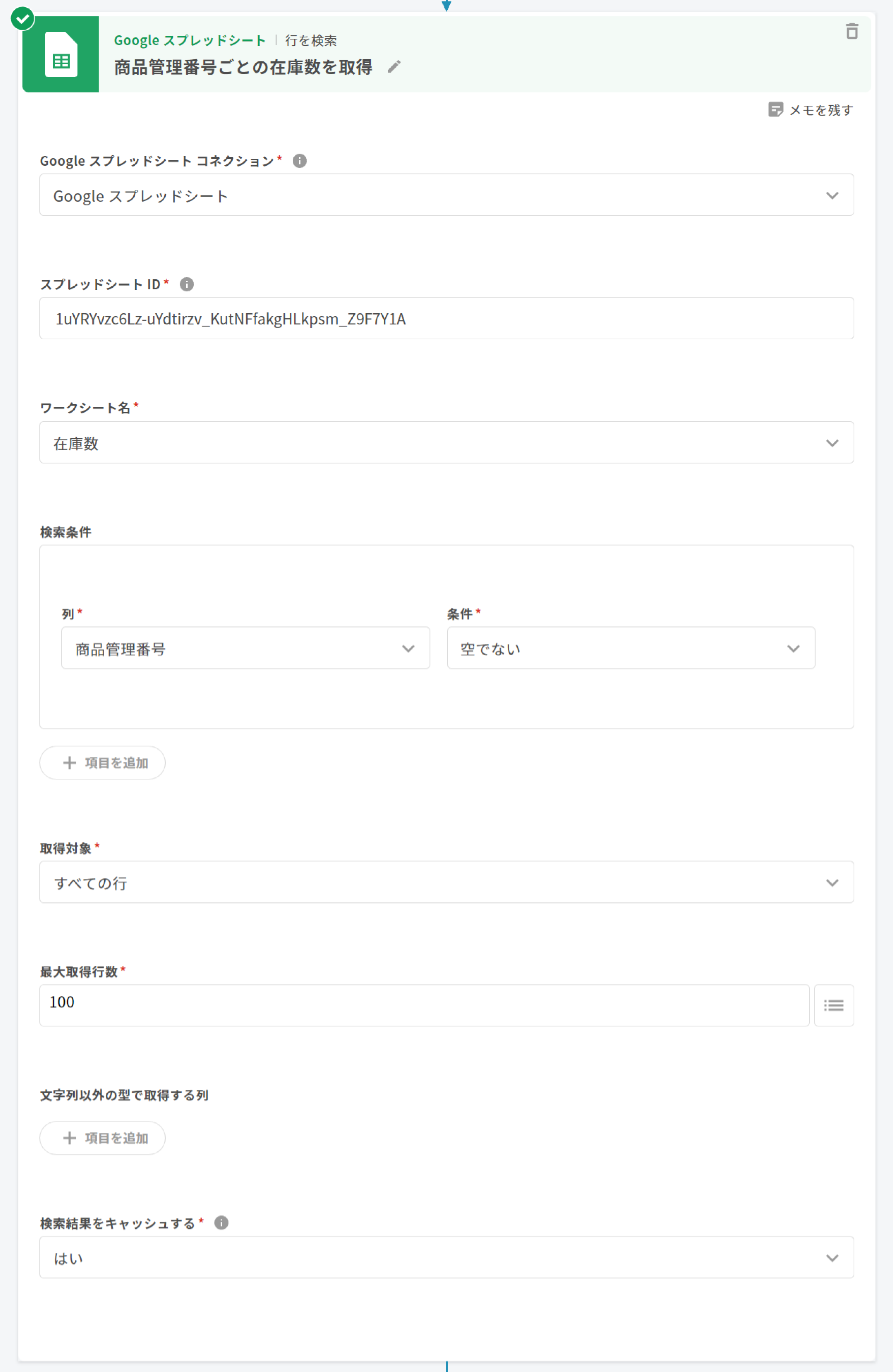Click the green checkmark status badge

coord(22,19)
